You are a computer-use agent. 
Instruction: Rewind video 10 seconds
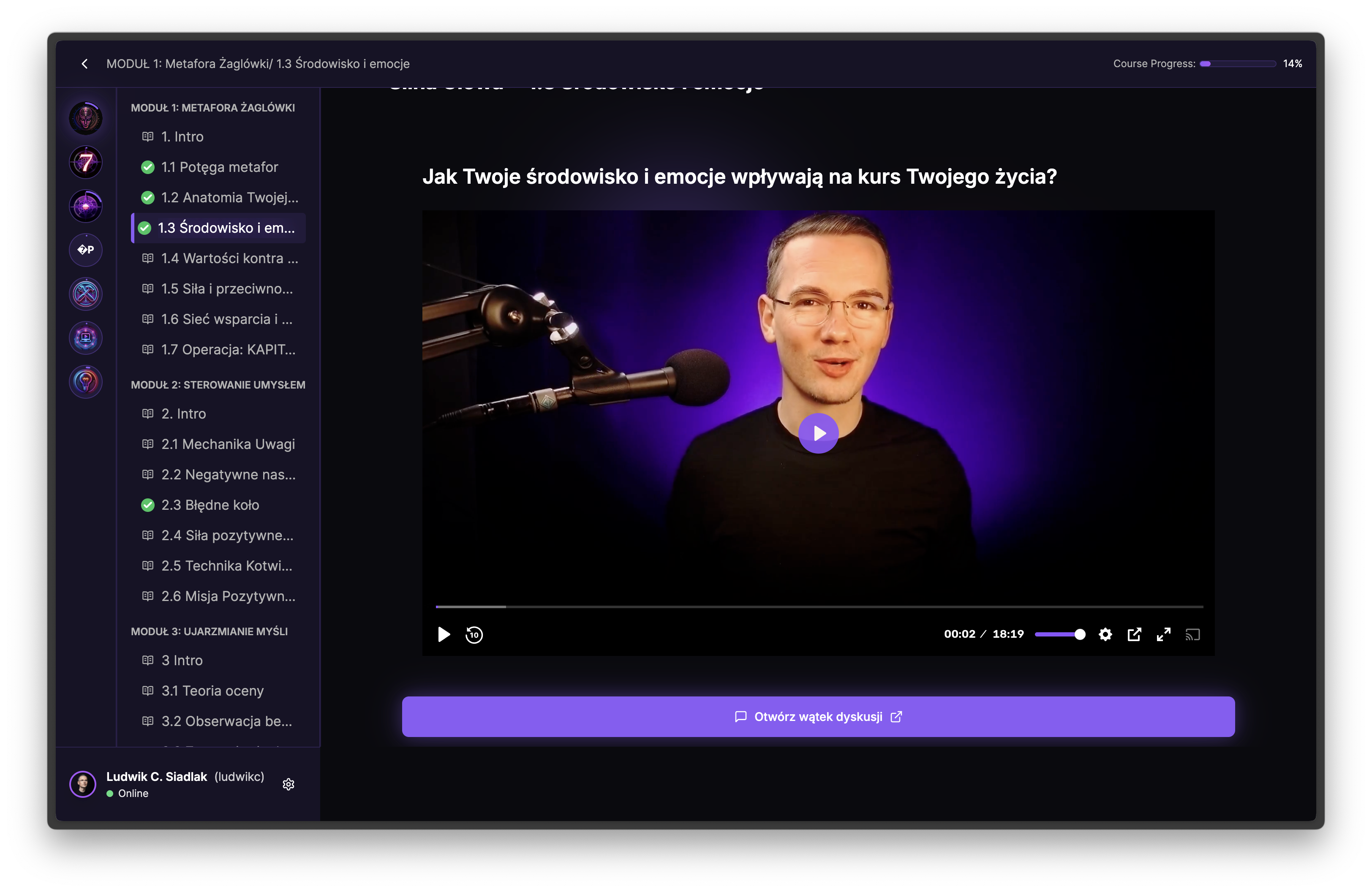474,634
